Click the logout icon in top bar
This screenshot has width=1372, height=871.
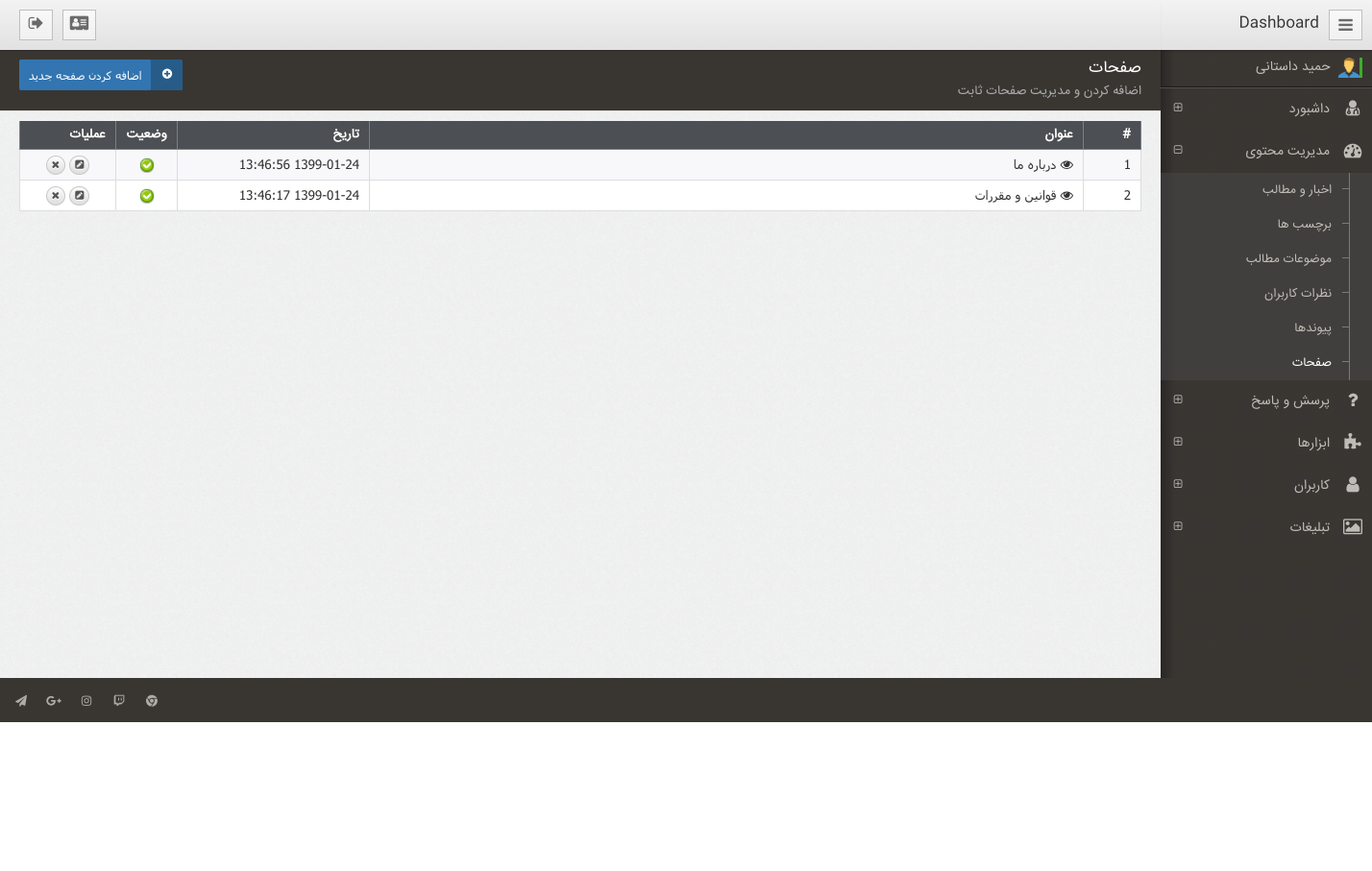pos(36,24)
